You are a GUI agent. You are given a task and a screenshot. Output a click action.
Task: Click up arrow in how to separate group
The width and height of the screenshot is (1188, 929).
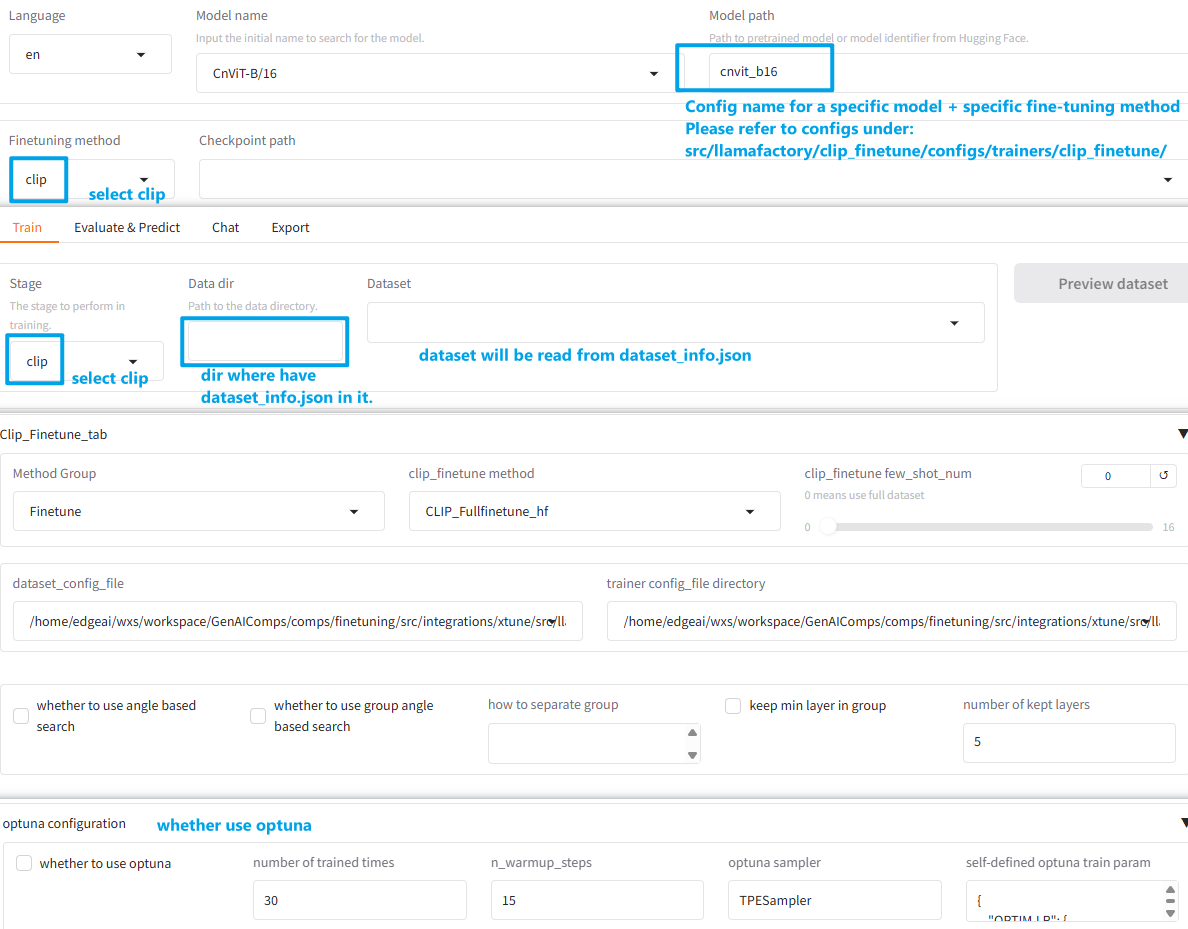[x=692, y=733]
